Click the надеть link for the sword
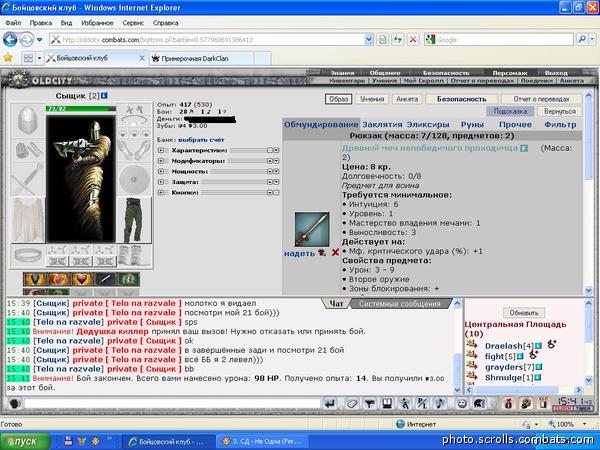600x450 pixels. 299,253
